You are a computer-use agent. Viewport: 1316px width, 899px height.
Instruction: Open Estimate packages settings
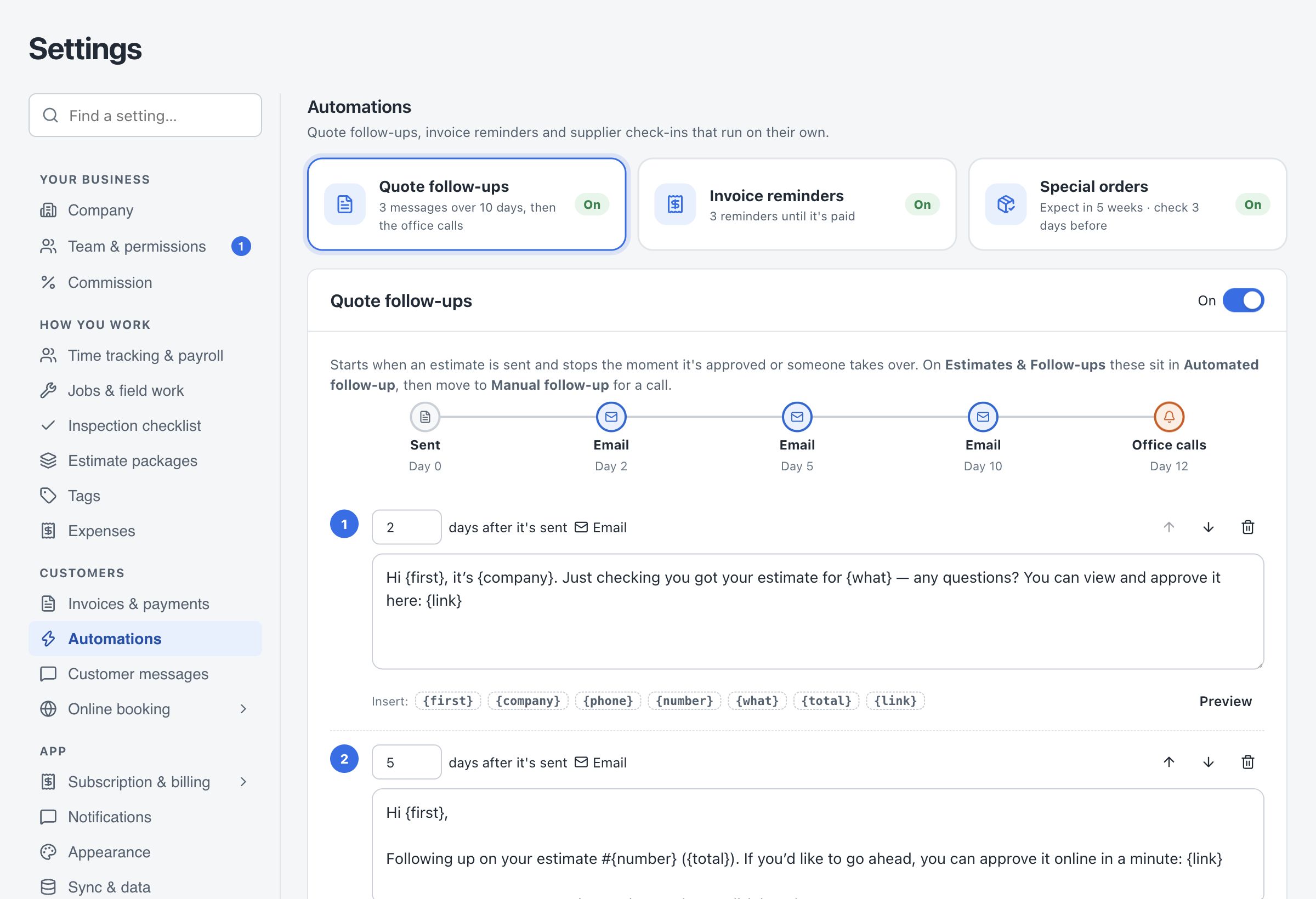pyautogui.click(x=145, y=461)
